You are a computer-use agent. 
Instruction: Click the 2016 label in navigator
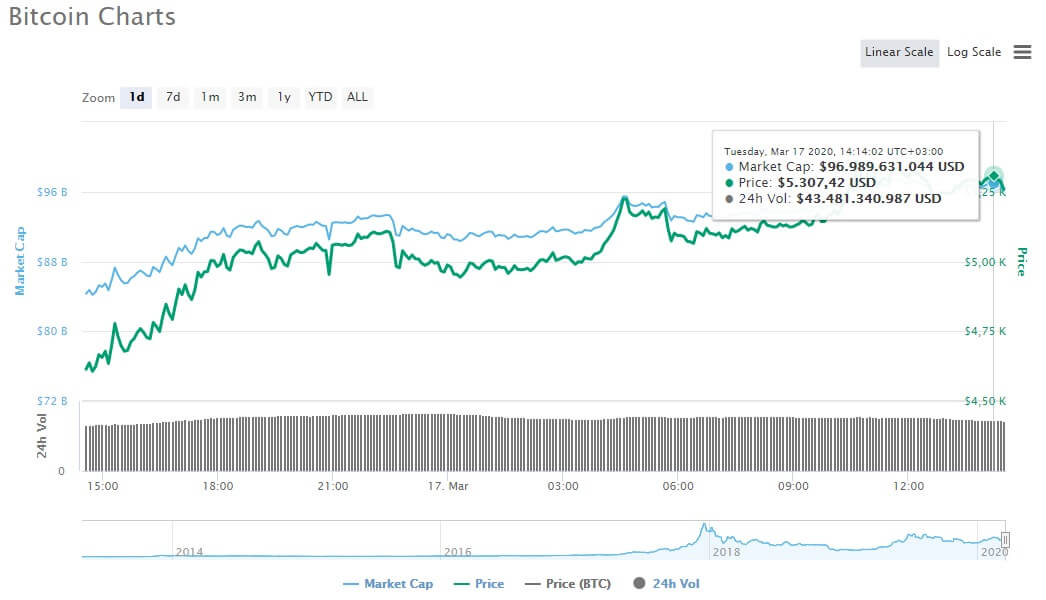[x=458, y=552]
